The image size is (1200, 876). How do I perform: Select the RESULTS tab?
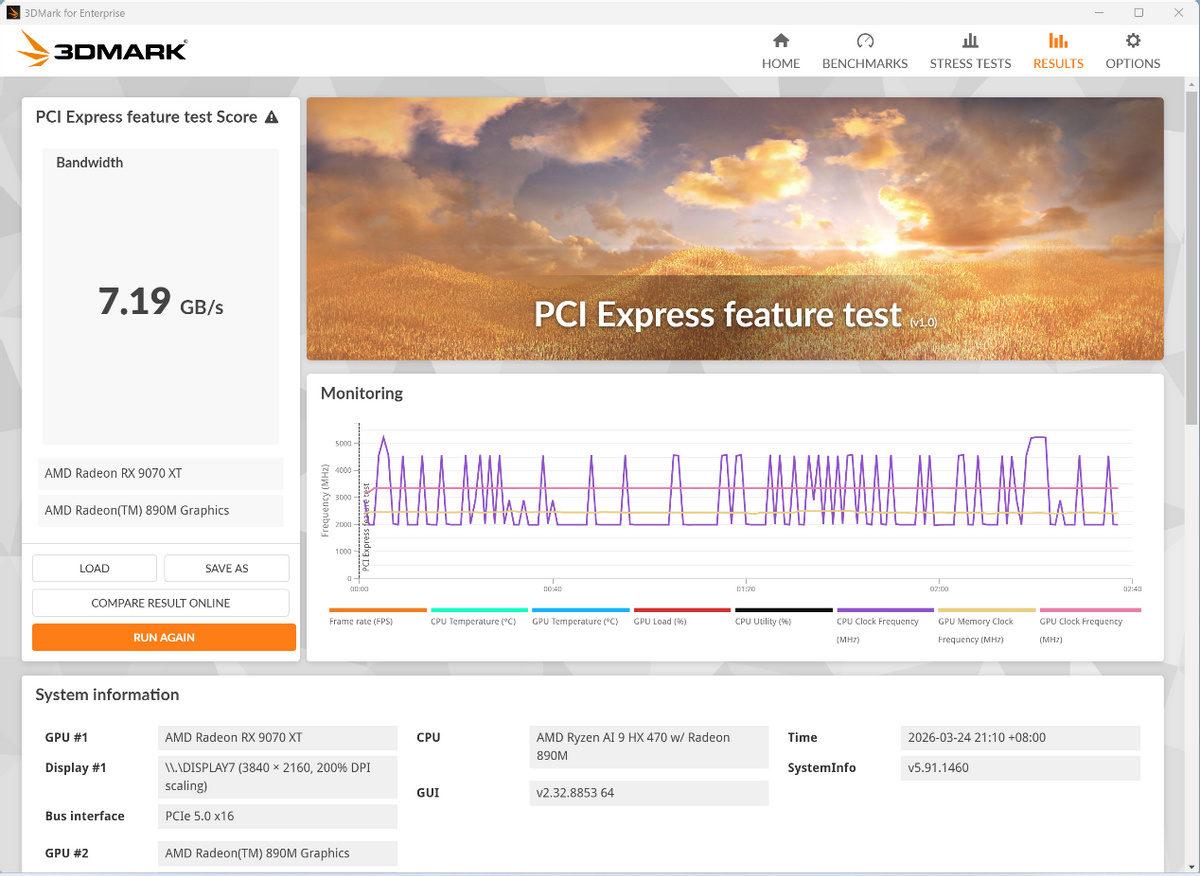tap(1058, 51)
